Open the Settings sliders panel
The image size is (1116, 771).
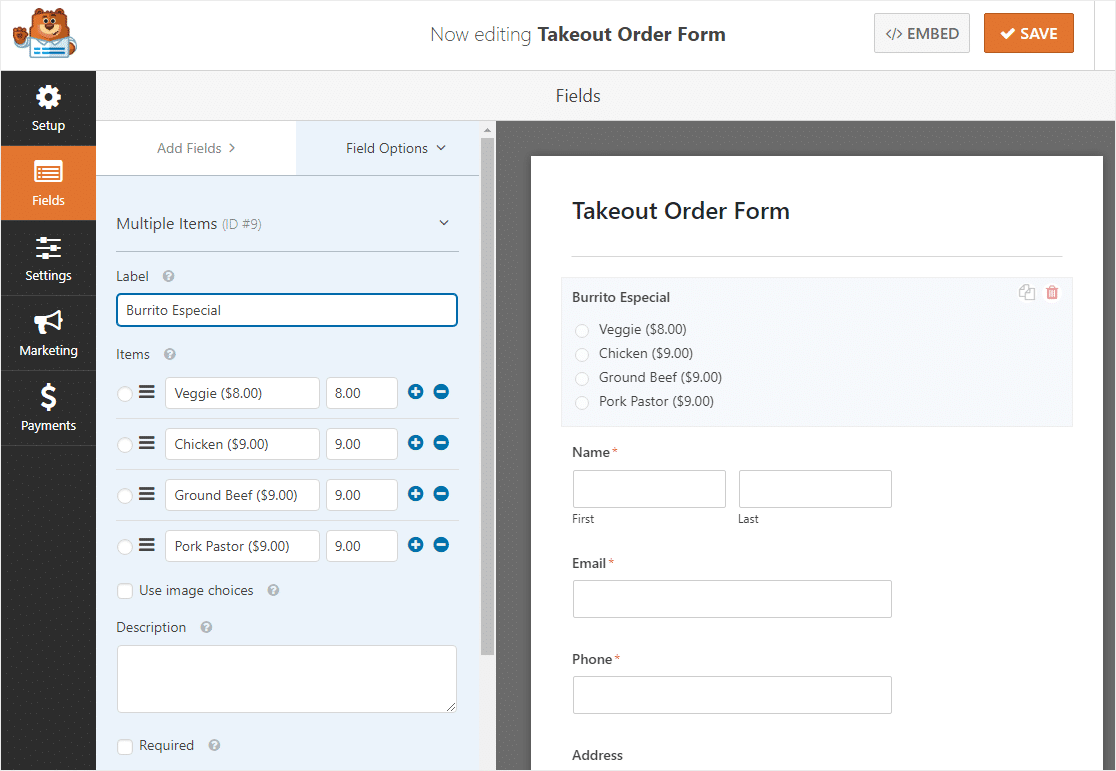pyautogui.click(x=48, y=258)
